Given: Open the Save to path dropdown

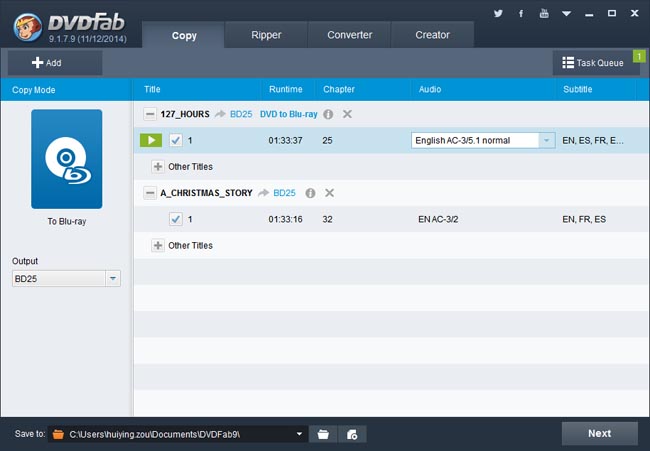Looking at the screenshot, I should (x=299, y=434).
